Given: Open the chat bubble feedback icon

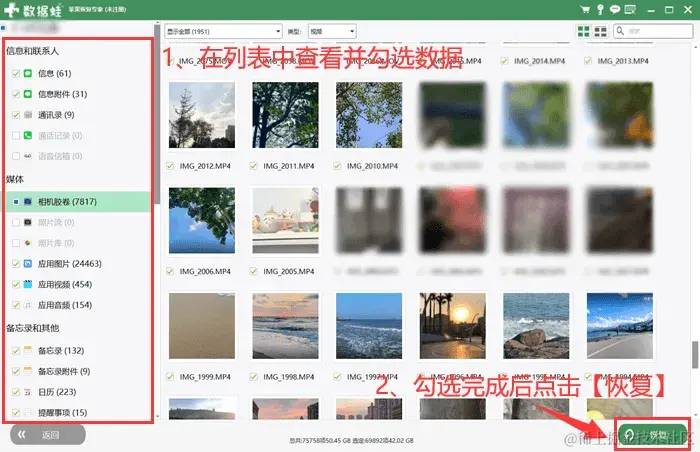Looking at the screenshot, I should (615, 9).
